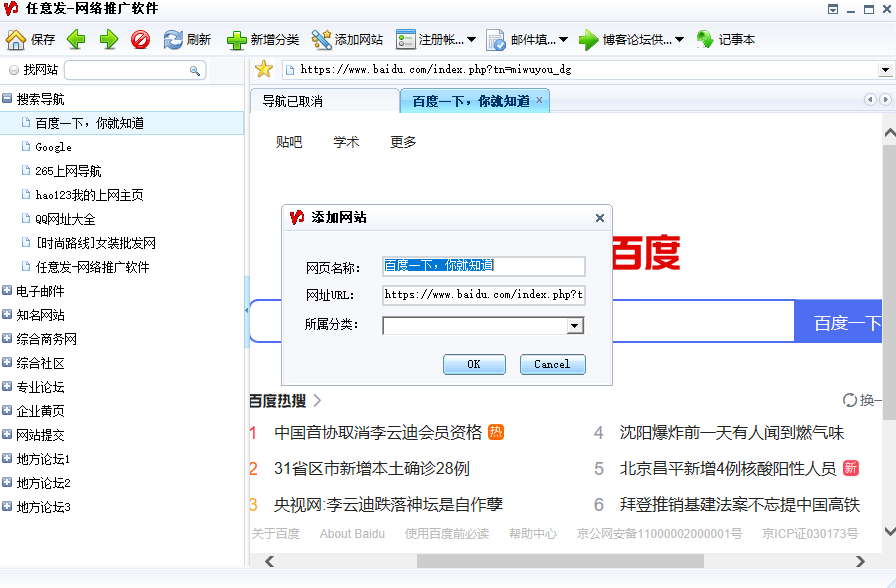896x588 pixels.
Task: Expand the 综合商务网 category
Action: tap(7, 338)
